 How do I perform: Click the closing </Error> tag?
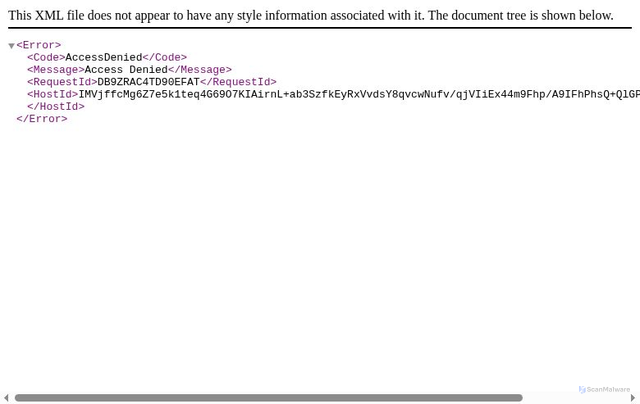tap(42, 119)
